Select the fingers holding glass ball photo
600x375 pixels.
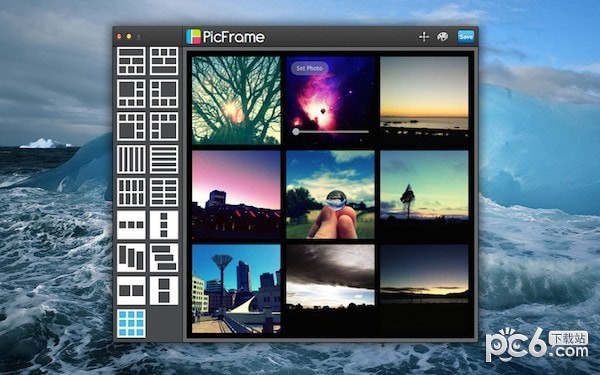[x=330, y=194]
